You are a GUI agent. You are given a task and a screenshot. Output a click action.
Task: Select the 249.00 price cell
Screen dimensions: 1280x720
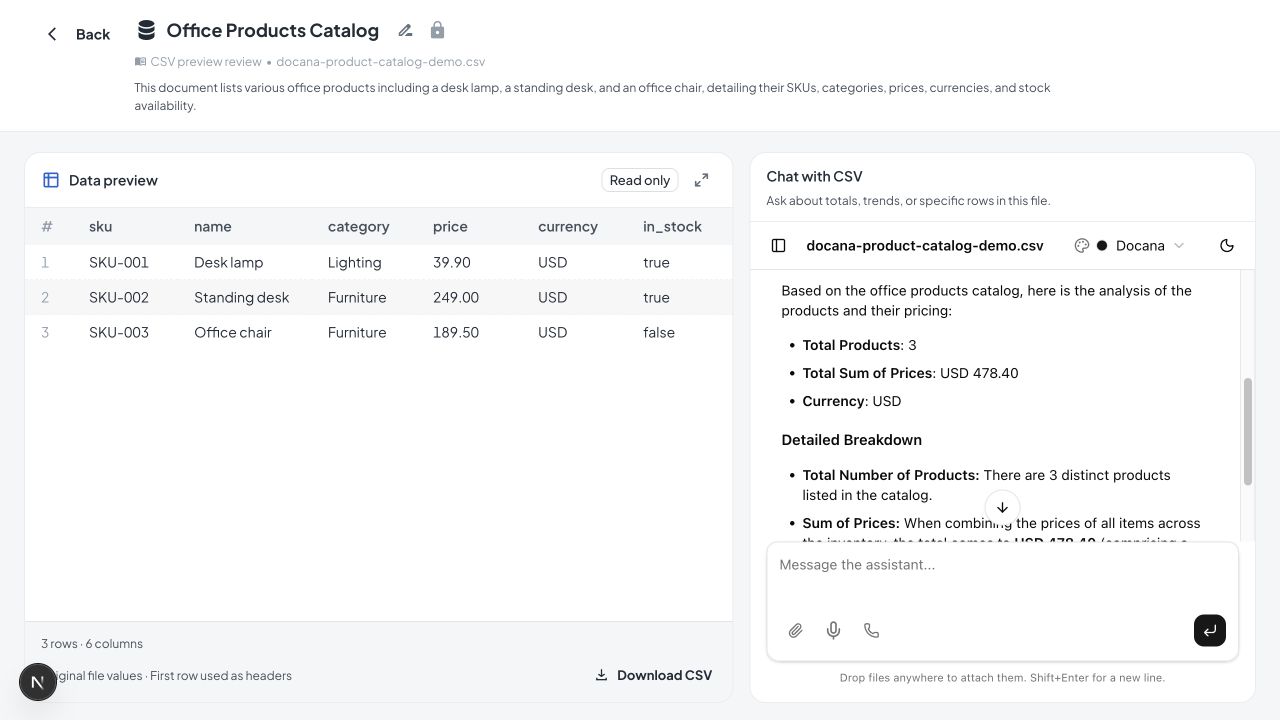(x=456, y=297)
